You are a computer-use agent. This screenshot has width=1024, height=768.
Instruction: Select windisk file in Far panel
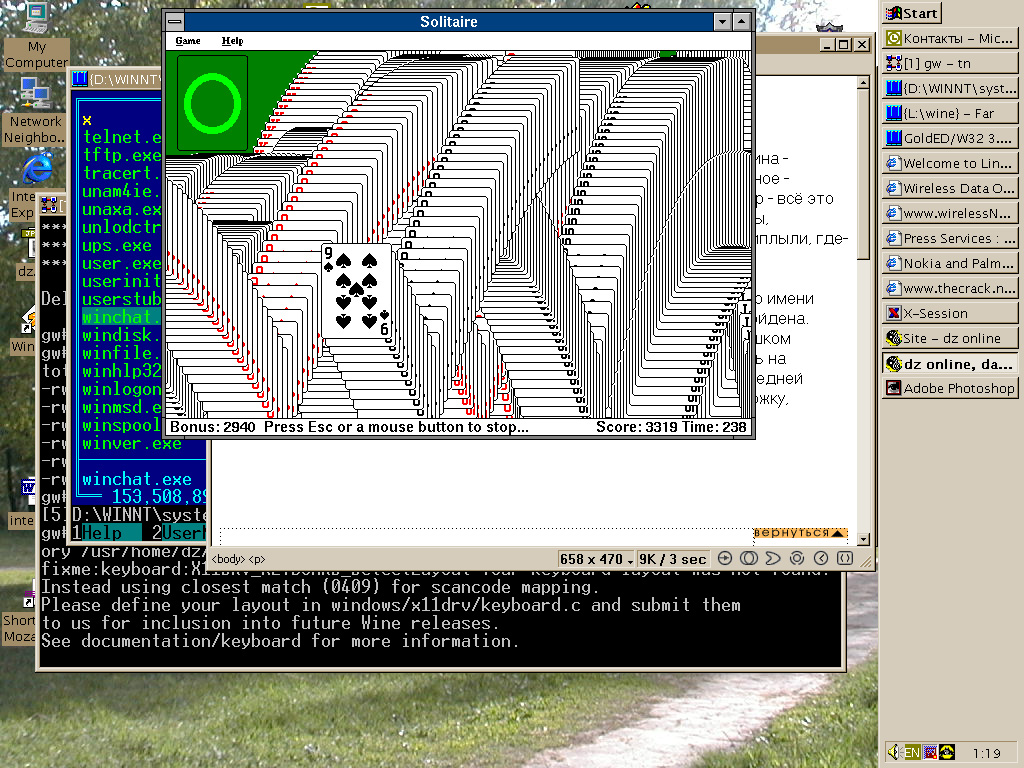coord(121,336)
